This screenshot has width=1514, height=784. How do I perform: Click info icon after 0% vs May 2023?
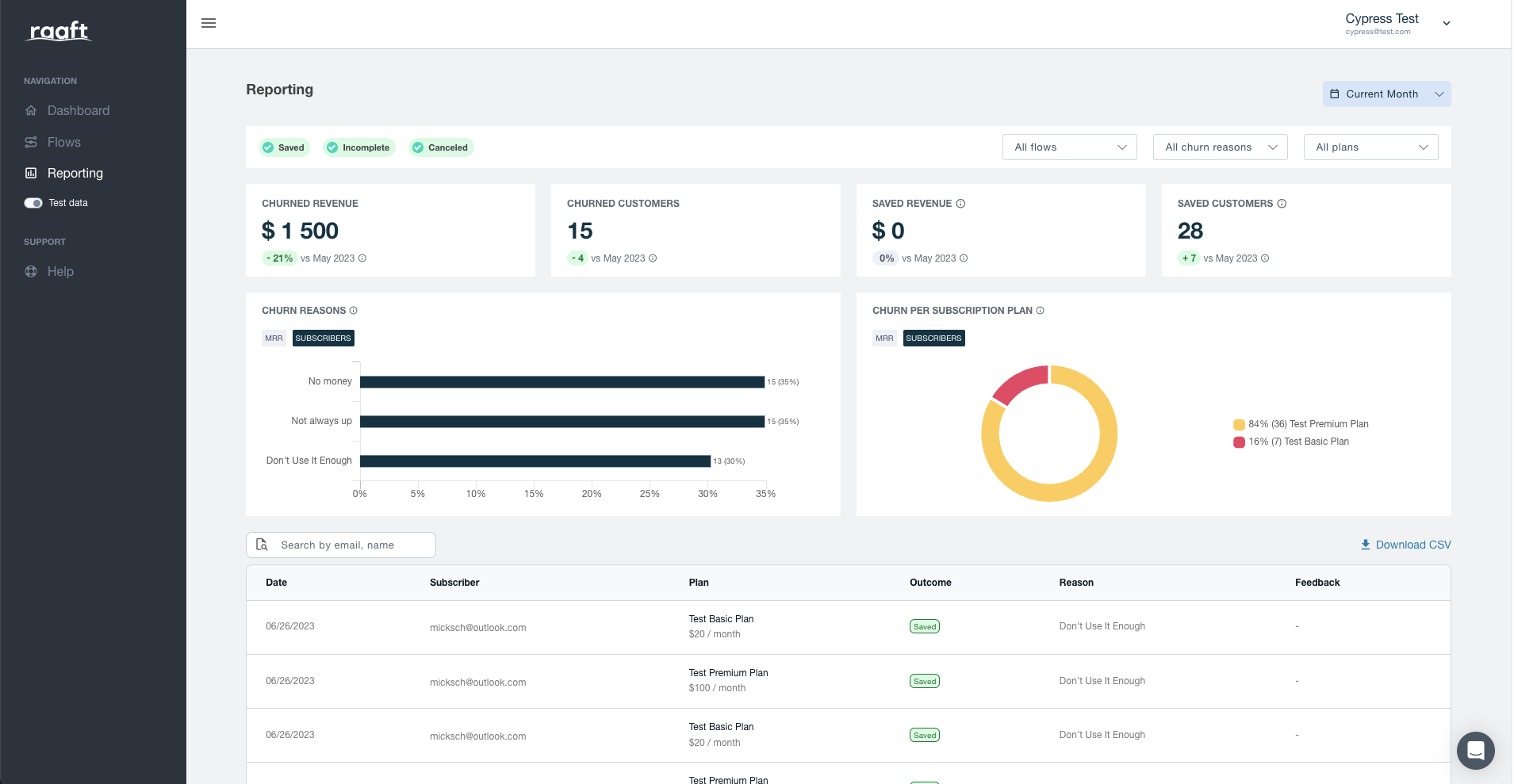[x=964, y=258]
